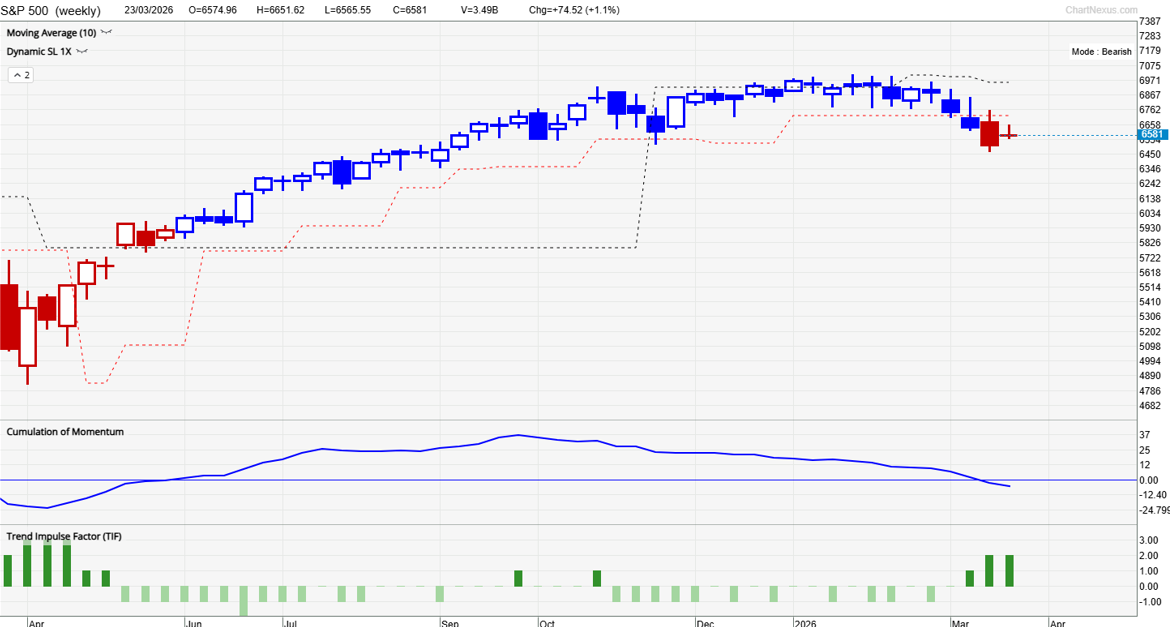Screen dimensions: 1170x627
Task: Toggle the Dynamic SL 1X overlay off
Action: 38,51
